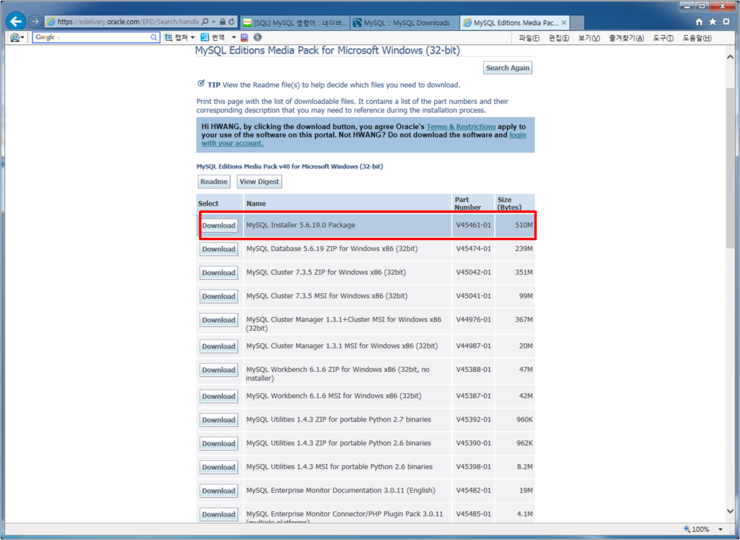Open the 캡쳐 dropdown arrow
This screenshot has height=540, width=740.
pyautogui.click(x=193, y=37)
